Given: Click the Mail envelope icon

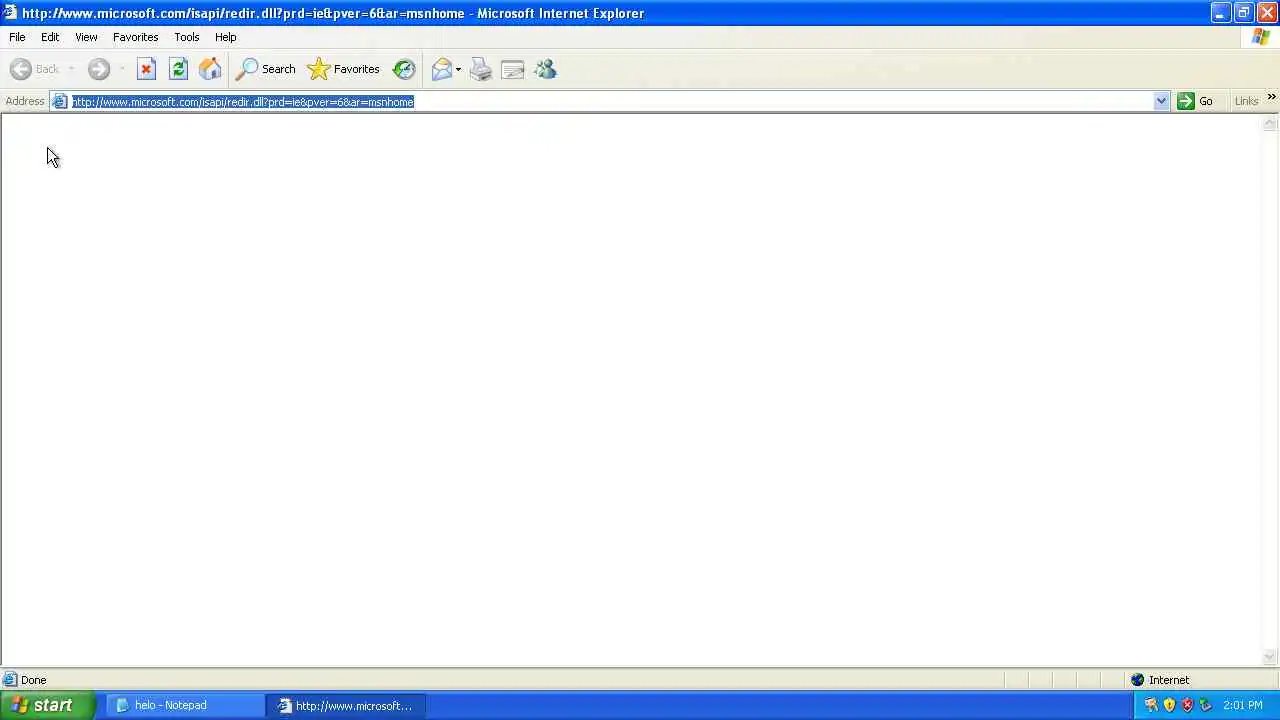Looking at the screenshot, I should pyautogui.click(x=441, y=69).
